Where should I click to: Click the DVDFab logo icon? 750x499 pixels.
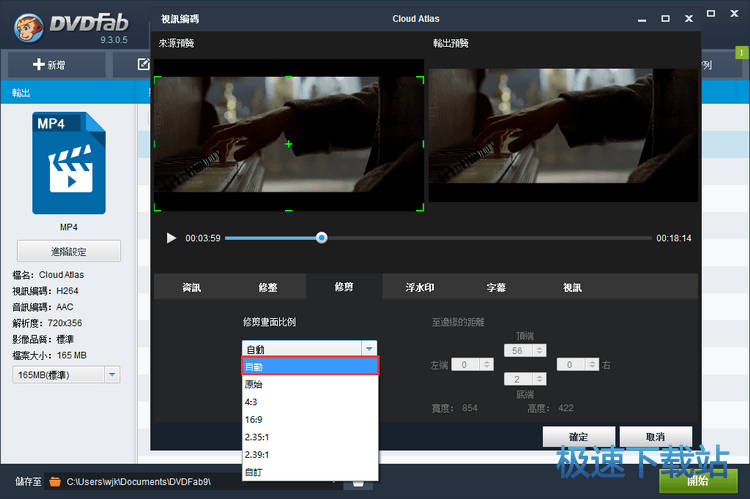pos(29,28)
